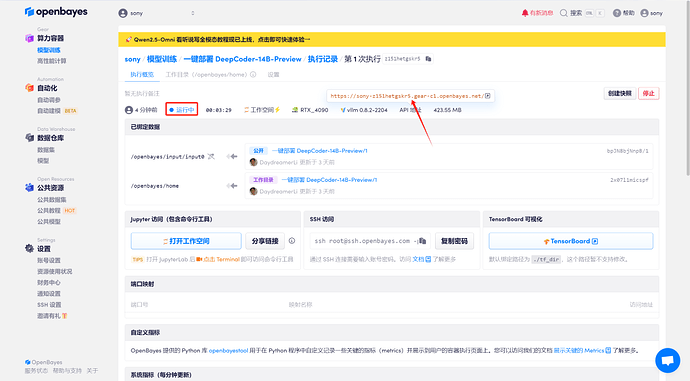690x381 pixels.
Task: Click the 设置 gear icon in sidebar
Action: coord(29,249)
